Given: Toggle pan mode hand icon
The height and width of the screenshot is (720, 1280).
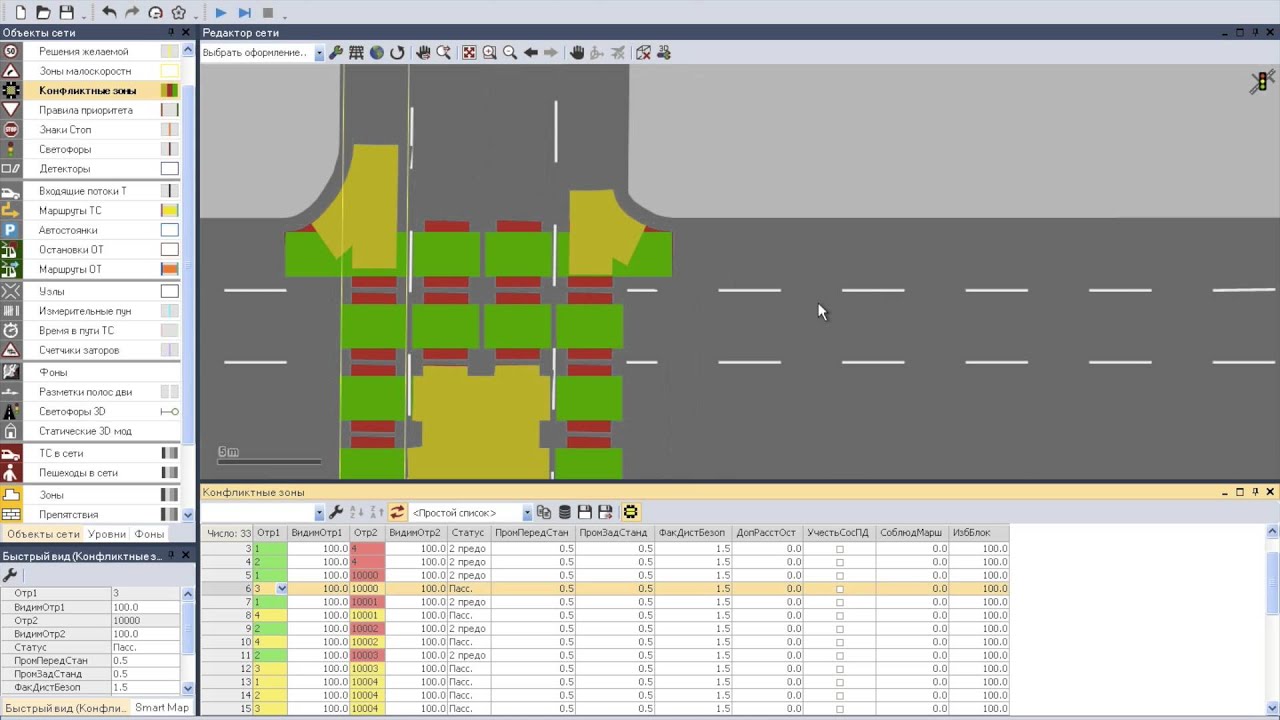Looking at the screenshot, I should coord(577,53).
